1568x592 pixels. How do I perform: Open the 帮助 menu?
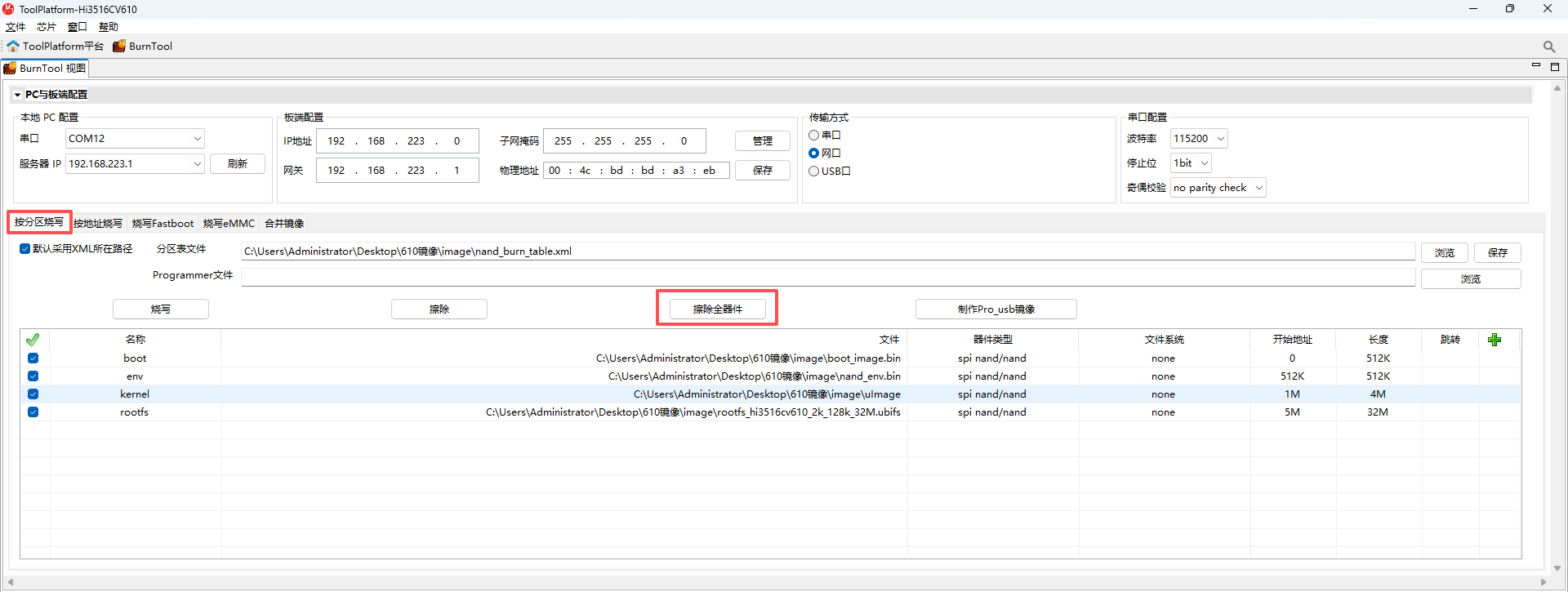tap(109, 27)
